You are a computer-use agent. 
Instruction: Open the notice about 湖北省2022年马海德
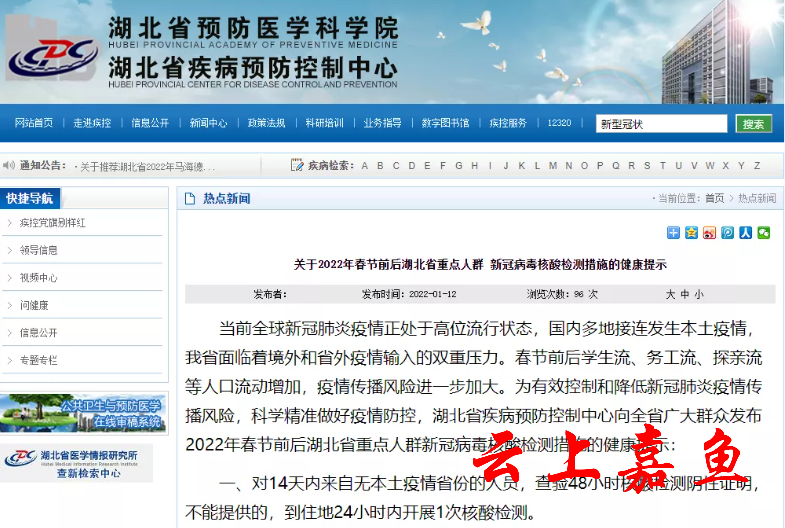pyautogui.click(x=148, y=167)
